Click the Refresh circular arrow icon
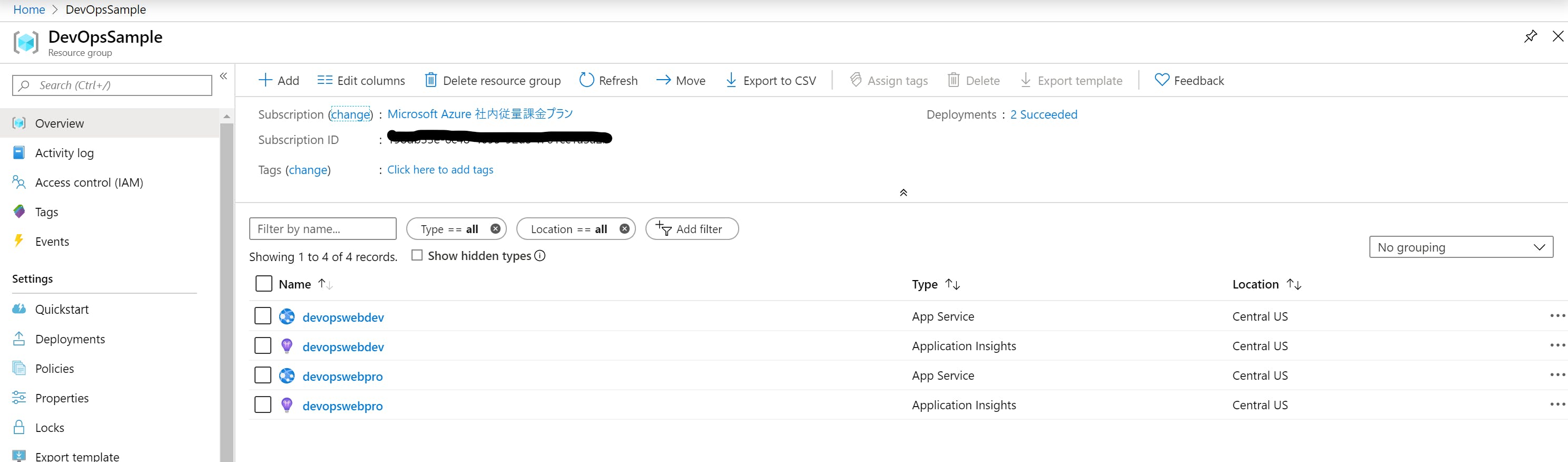The image size is (1568, 462). (x=586, y=80)
